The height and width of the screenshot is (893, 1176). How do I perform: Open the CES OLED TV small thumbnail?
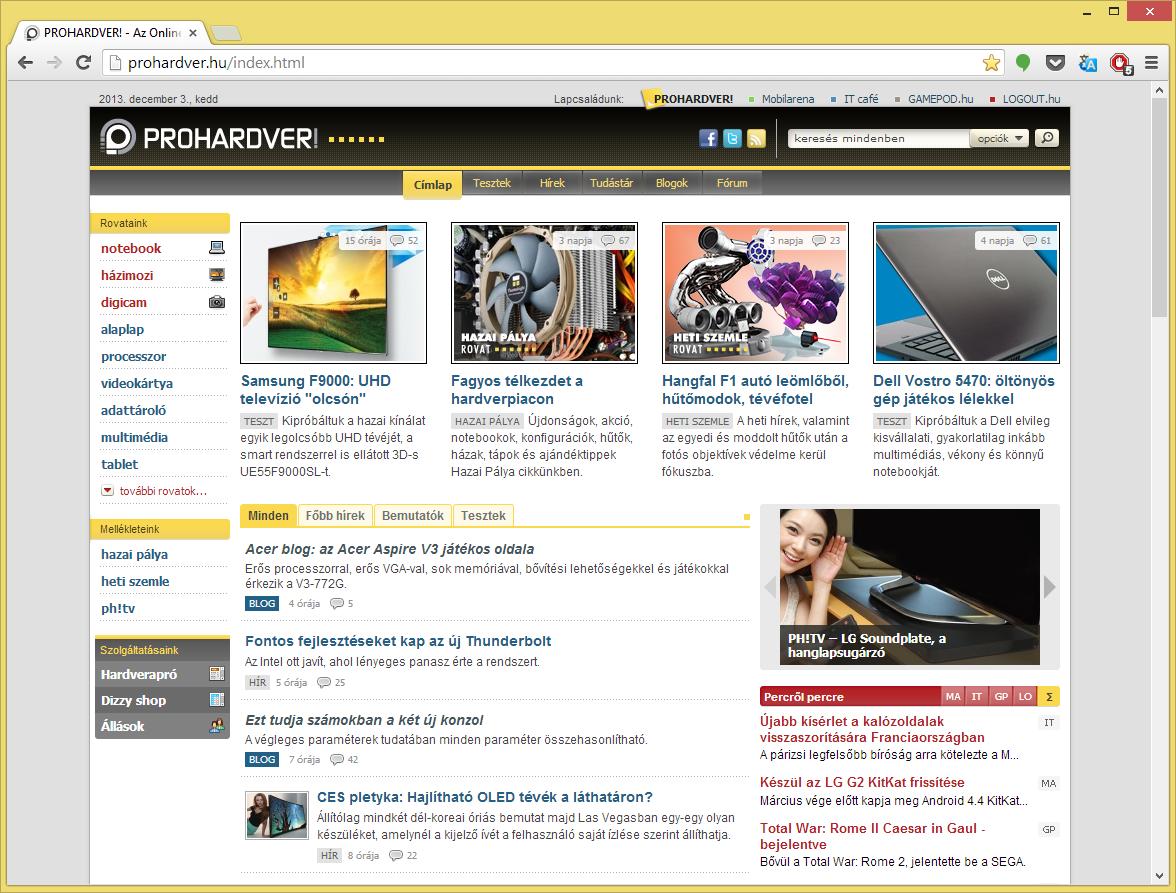(x=277, y=816)
